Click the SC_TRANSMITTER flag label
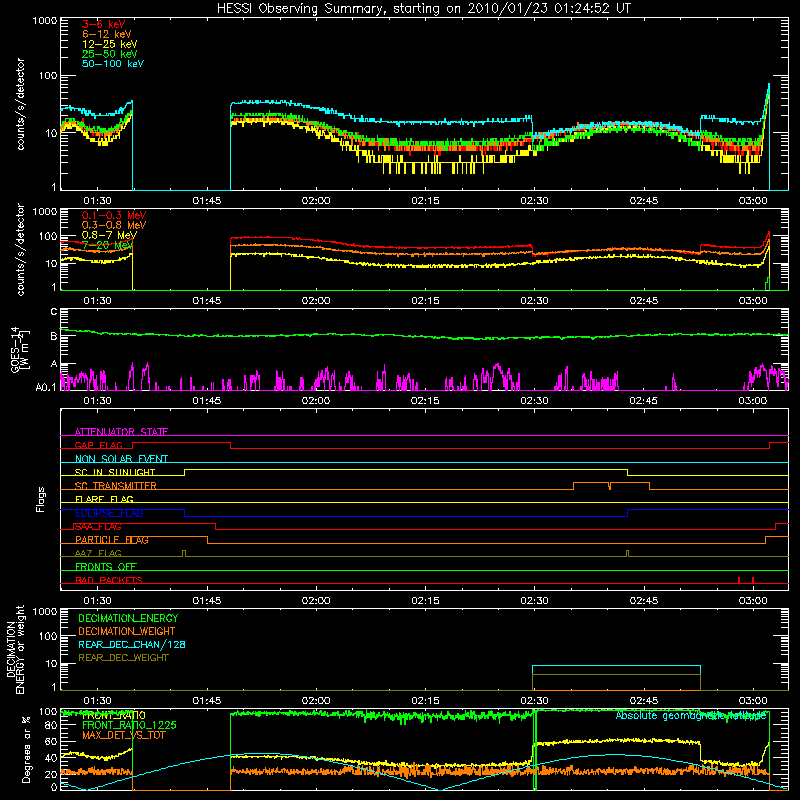The image size is (800, 800). 116,486
